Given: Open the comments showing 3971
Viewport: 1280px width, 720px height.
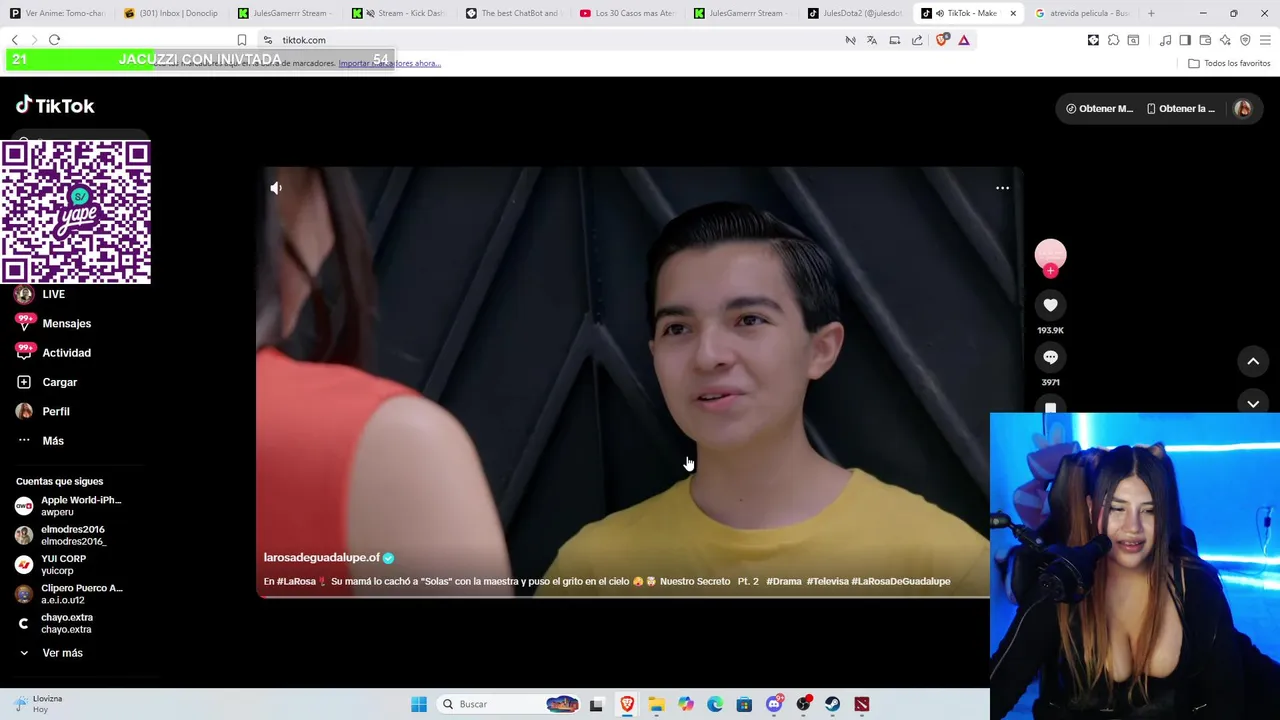Looking at the screenshot, I should click(1050, 357).
